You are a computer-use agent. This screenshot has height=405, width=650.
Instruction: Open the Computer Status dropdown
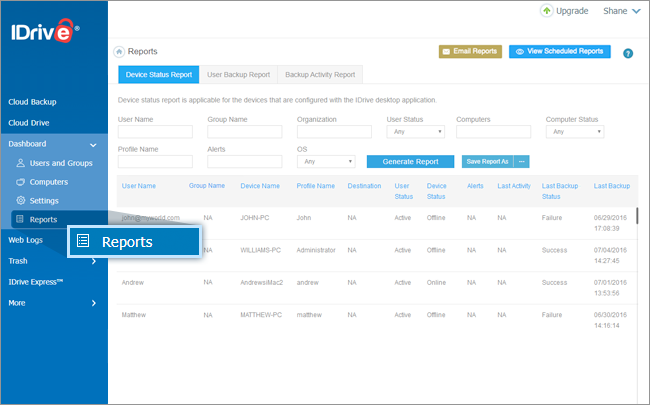coord(575,132)
